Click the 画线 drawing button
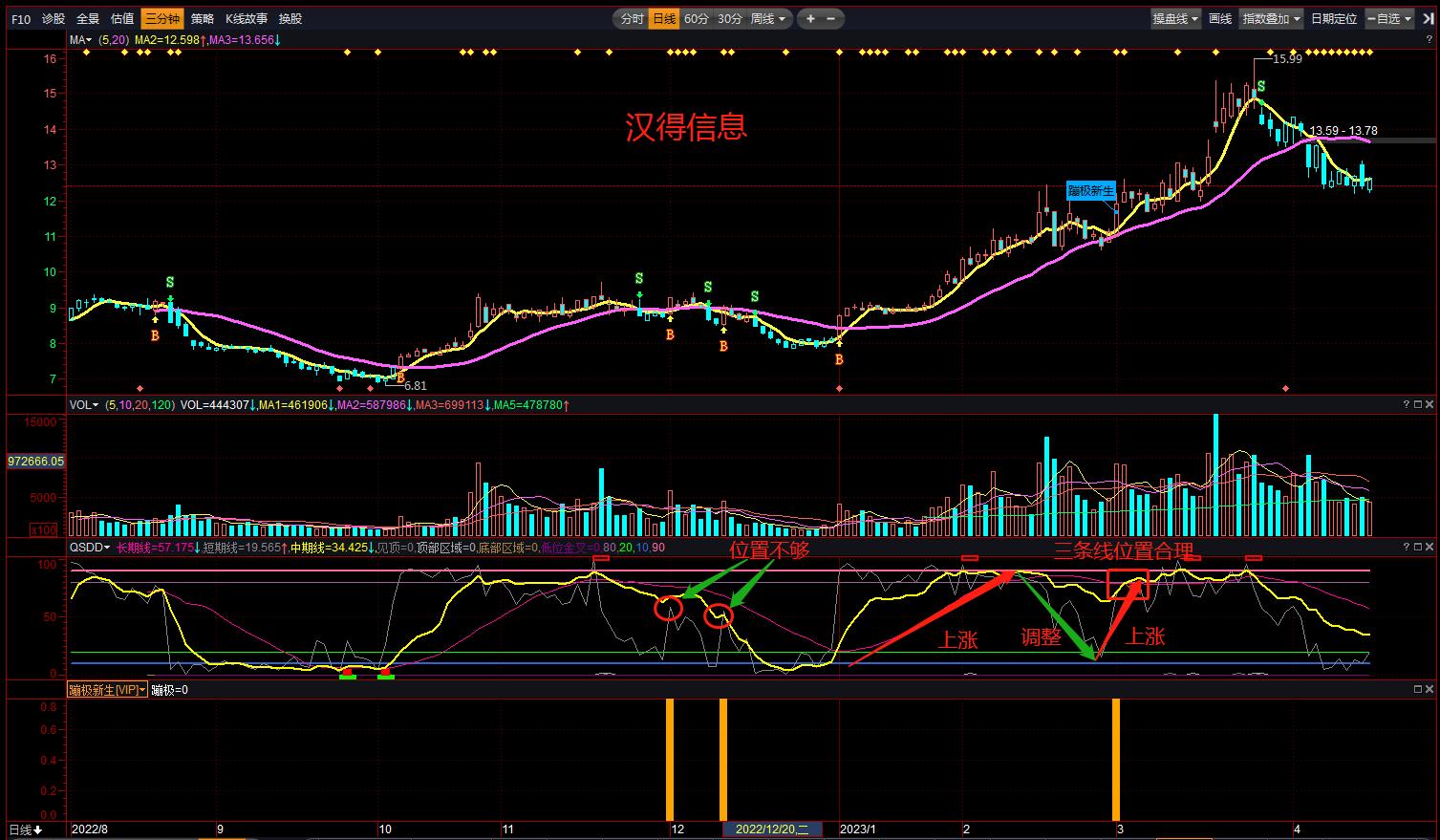Image resolution: width=1440 pixels, height=840 pixels. [1220, 19]
